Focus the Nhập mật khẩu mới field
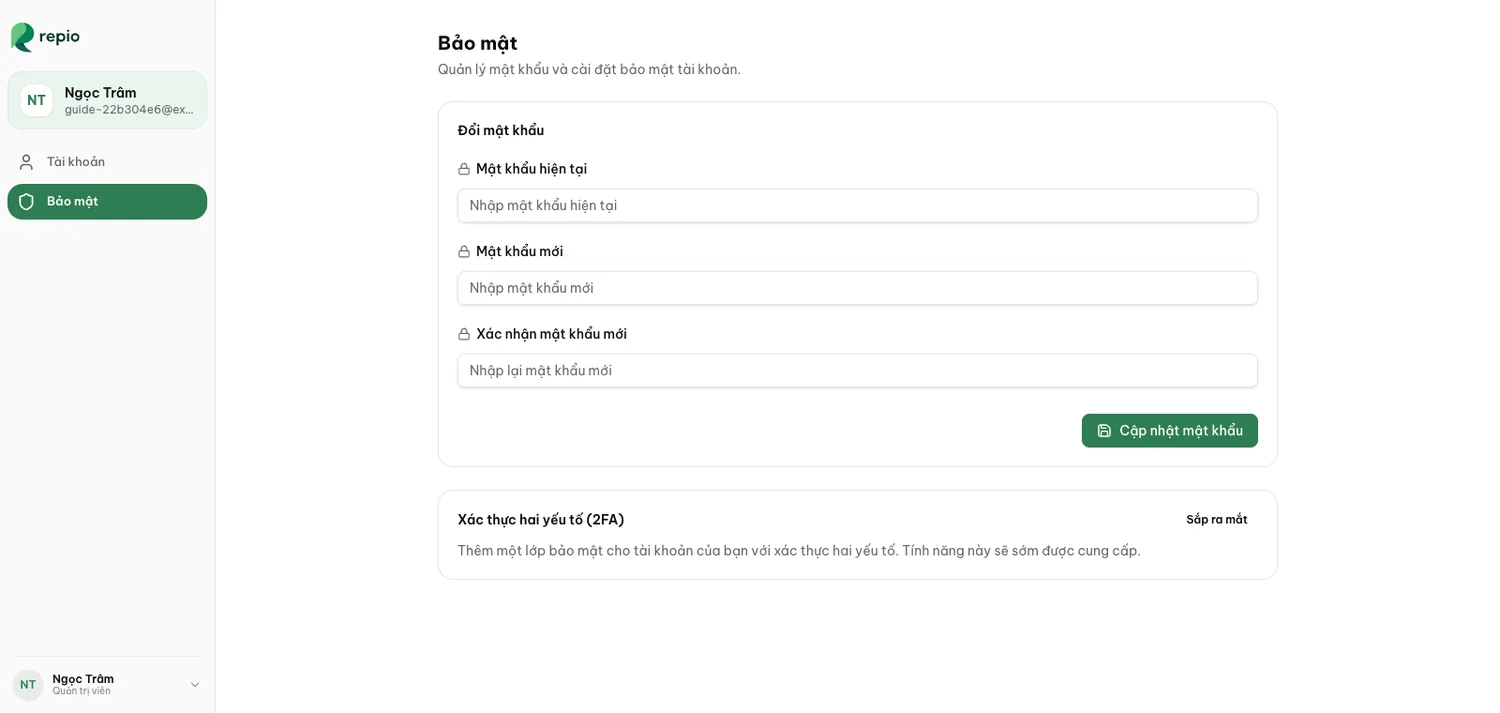Viewport: 1500px width, 713px height. click(x=857, y=288)
